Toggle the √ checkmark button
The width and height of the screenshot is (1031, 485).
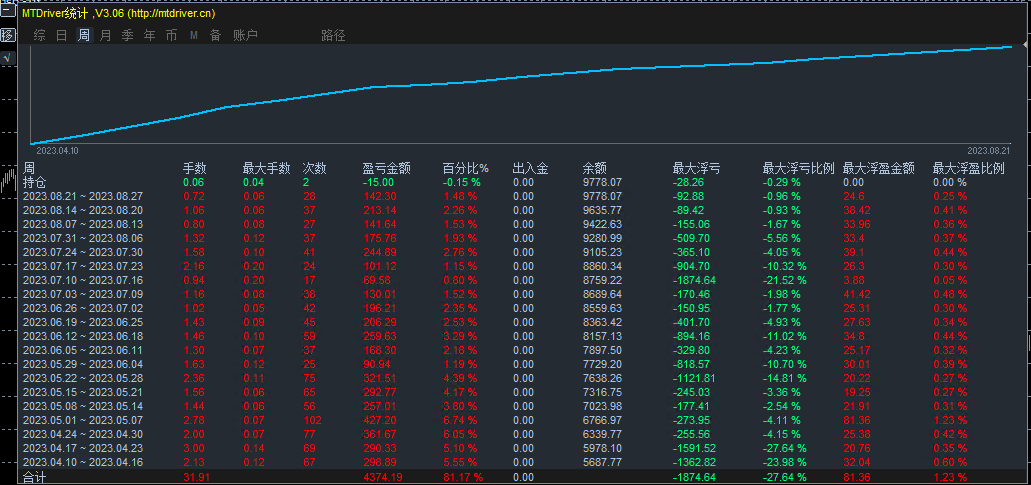point(8,58)
